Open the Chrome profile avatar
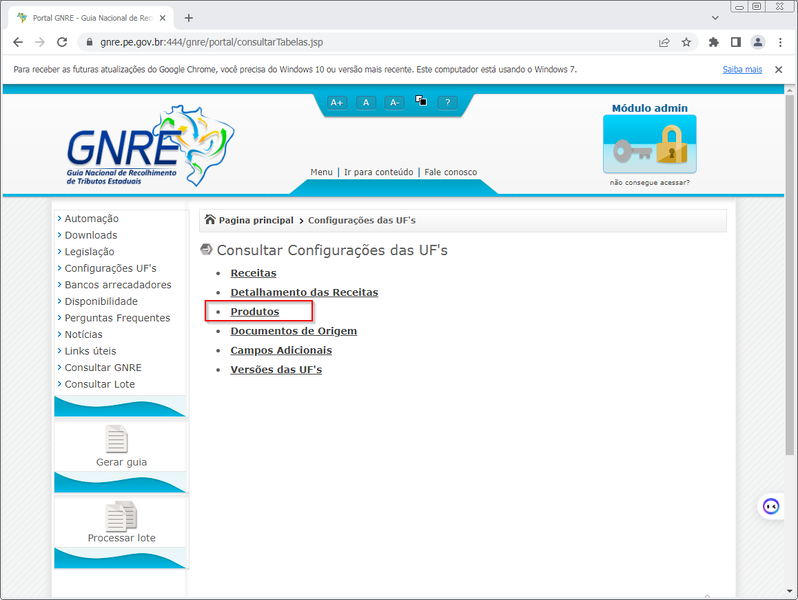Image resolution: width=798 pixels, height=600 pixels. (758, 42)
